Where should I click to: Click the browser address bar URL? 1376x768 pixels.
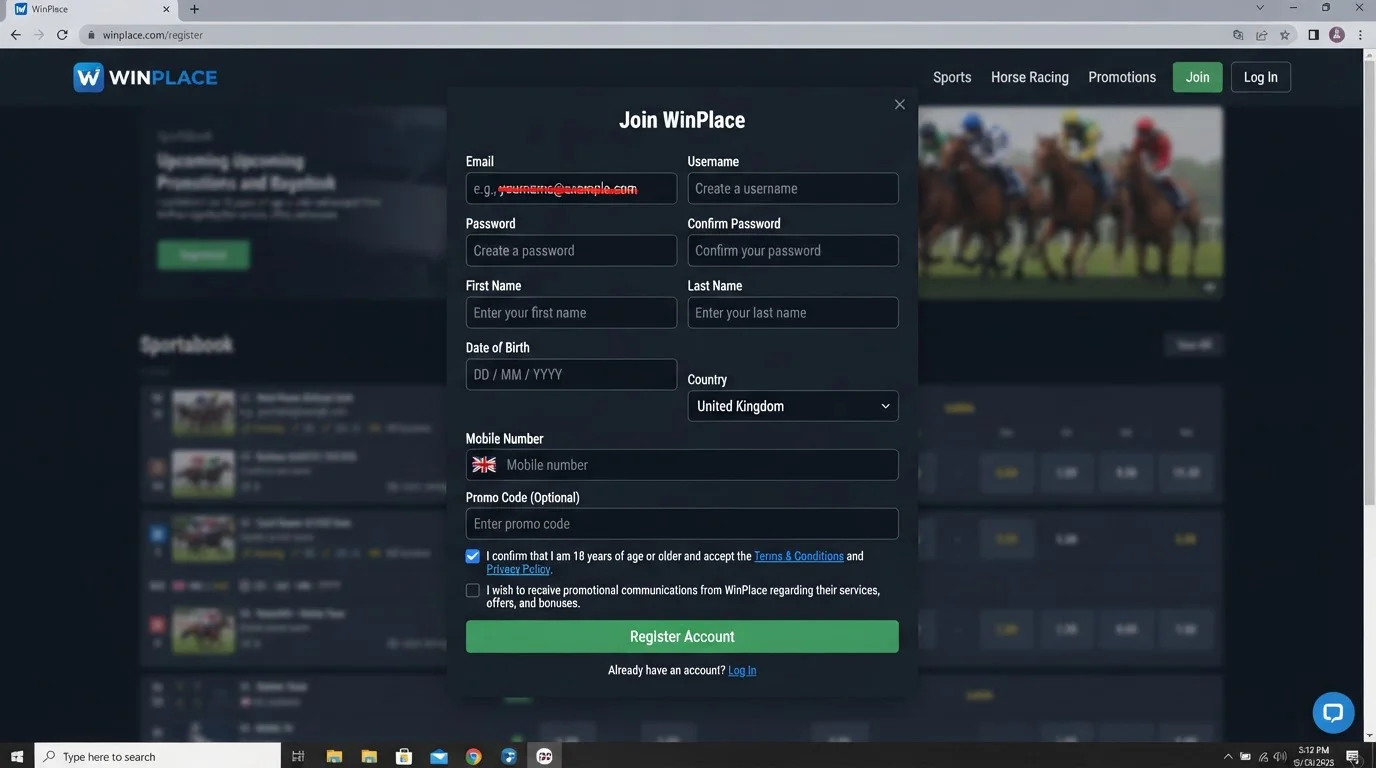153,35
